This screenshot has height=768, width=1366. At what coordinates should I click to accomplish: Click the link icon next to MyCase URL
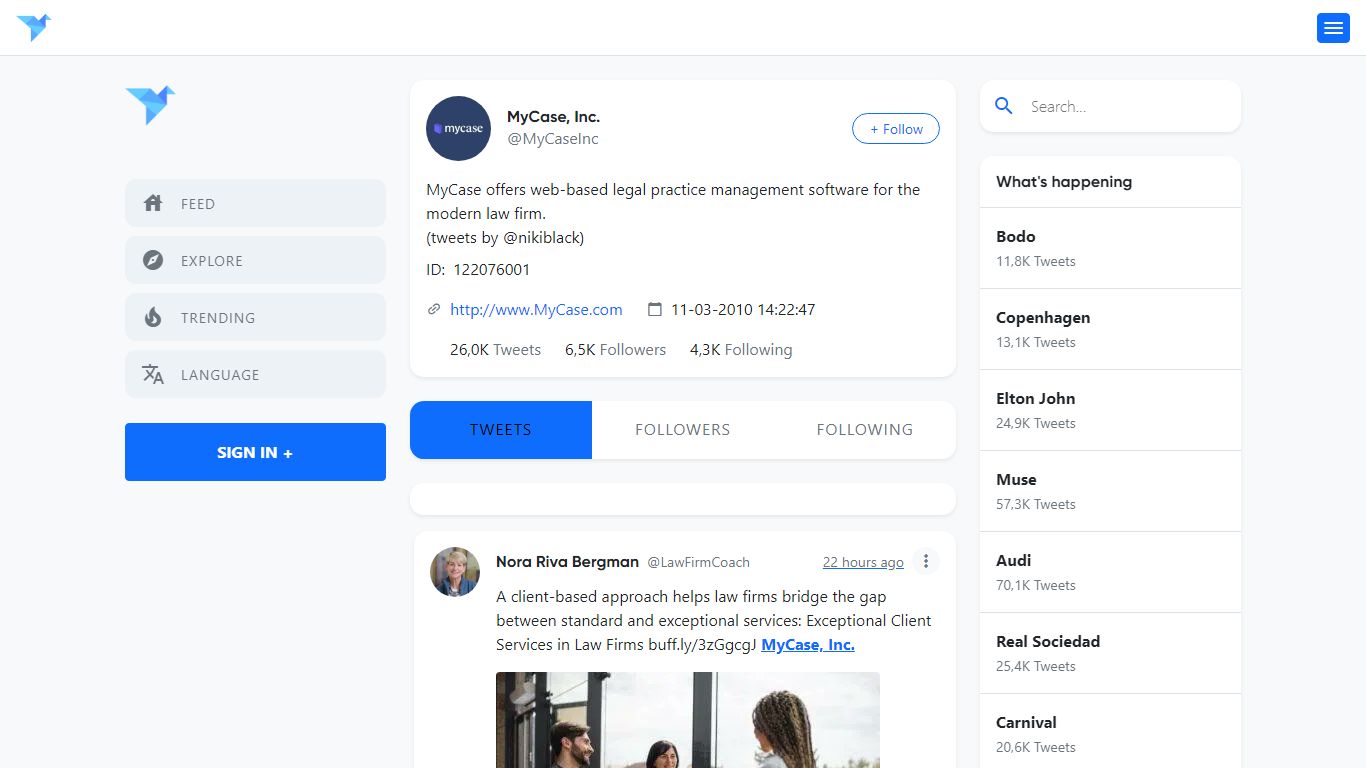[434, 310]
